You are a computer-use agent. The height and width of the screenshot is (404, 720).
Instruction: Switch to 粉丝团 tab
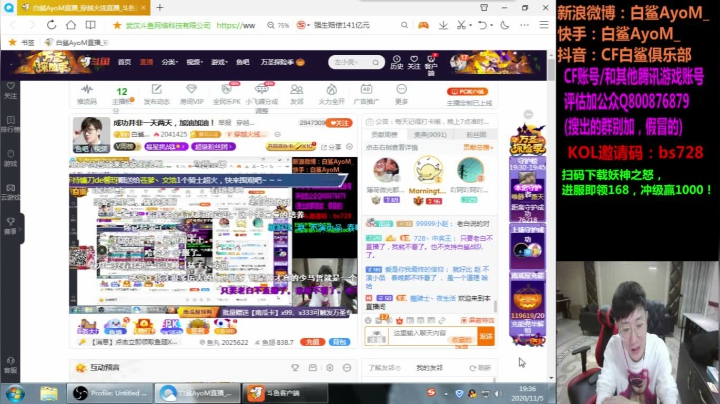pos(476,135)
